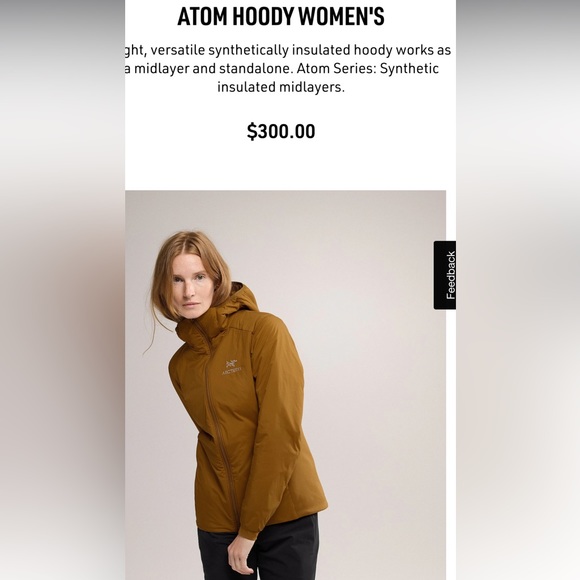Open the product photo of the model
The height and width of the screenshot is (580, 580).
coord(286,385)
